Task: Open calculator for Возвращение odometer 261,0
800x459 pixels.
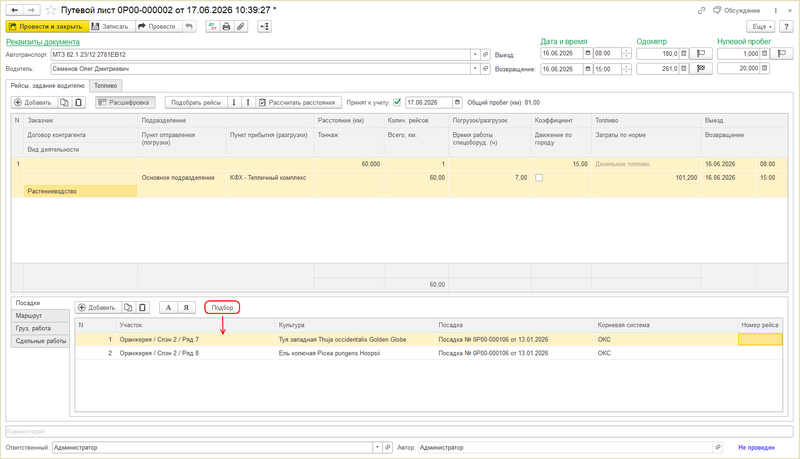Action: 684,68
